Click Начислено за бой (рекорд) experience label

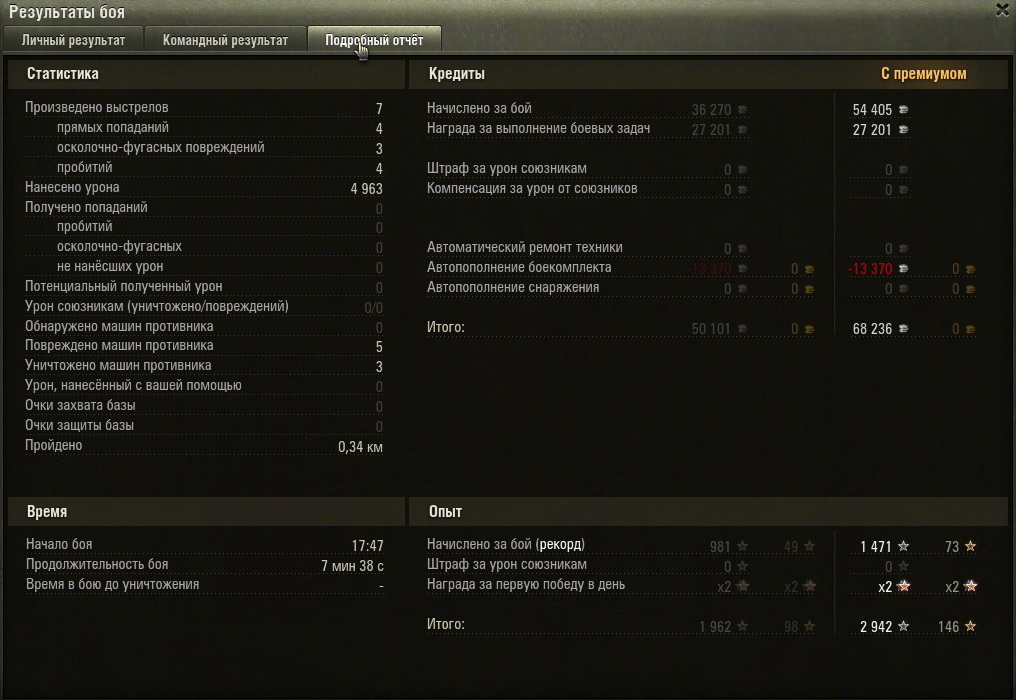[505, 544]
